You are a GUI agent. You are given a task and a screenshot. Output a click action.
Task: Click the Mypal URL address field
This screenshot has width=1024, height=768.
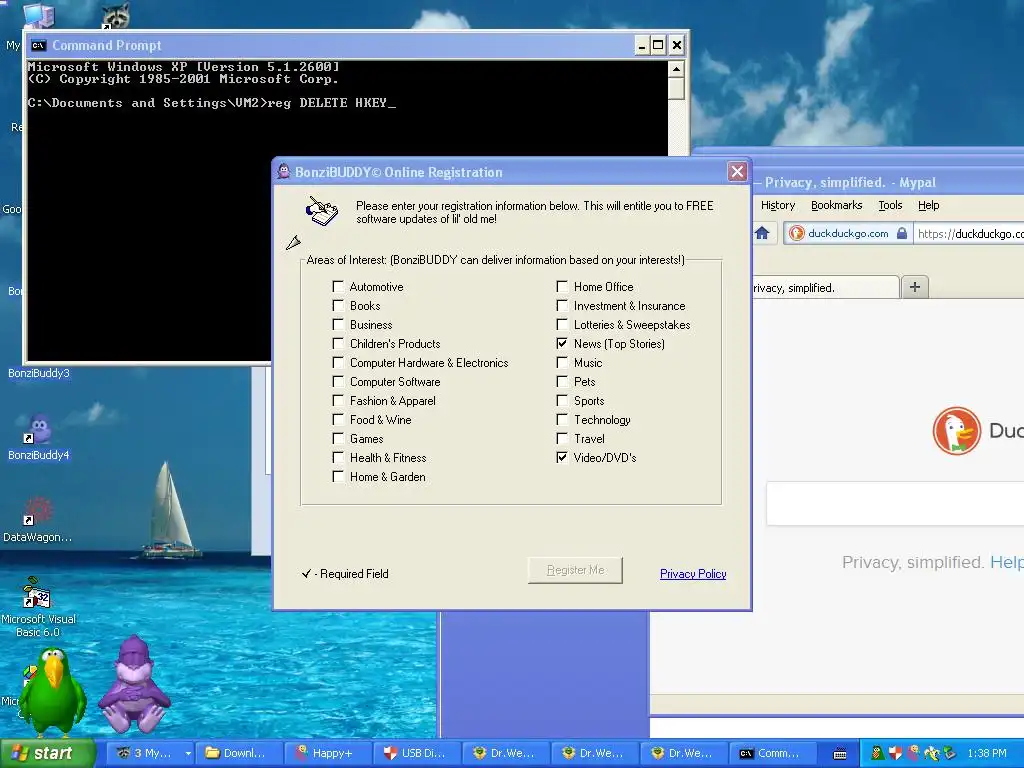(x=969, y=233)
